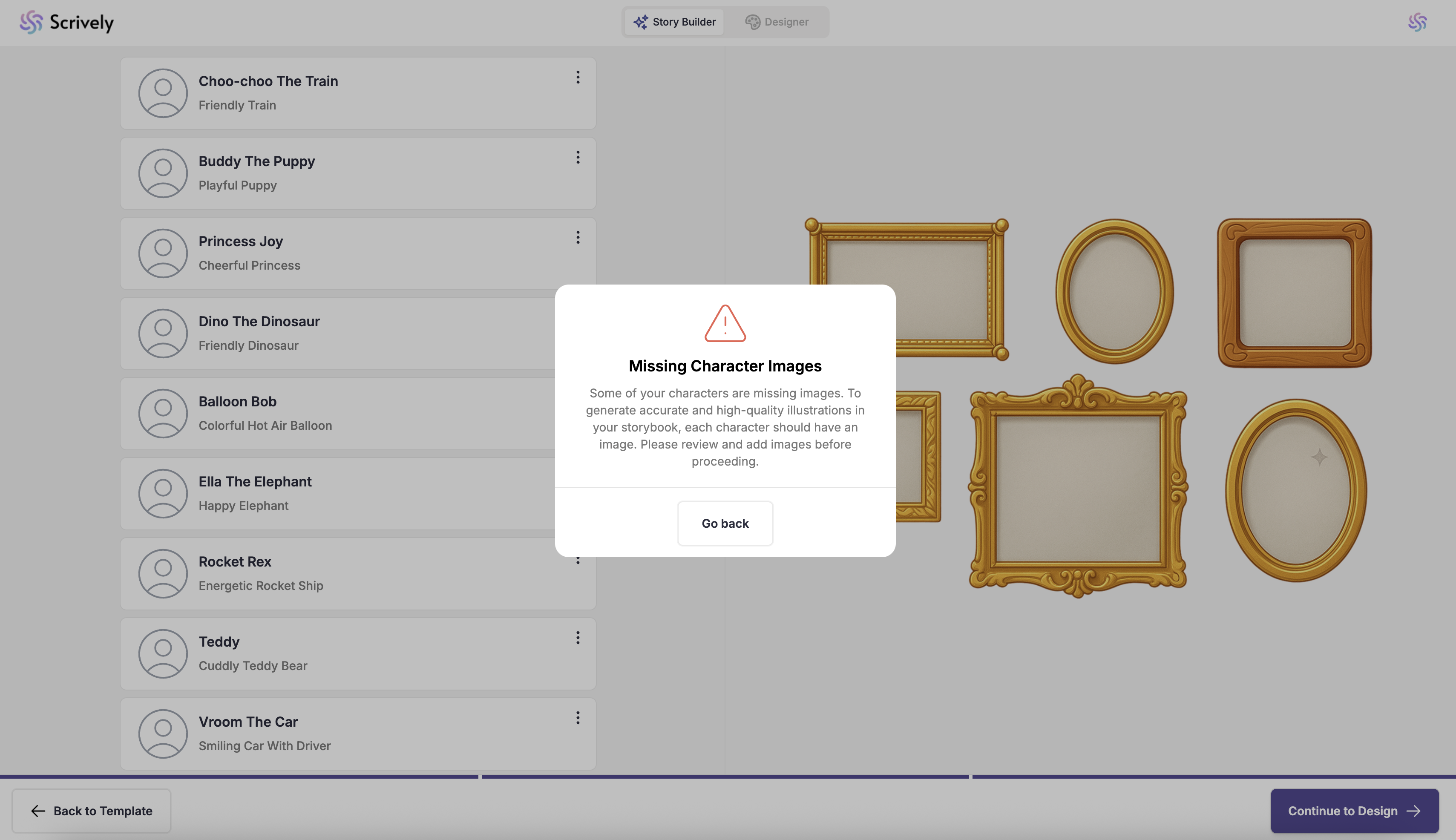
Task: Switch to the Designer tab
Action: (x=777, y=22)
